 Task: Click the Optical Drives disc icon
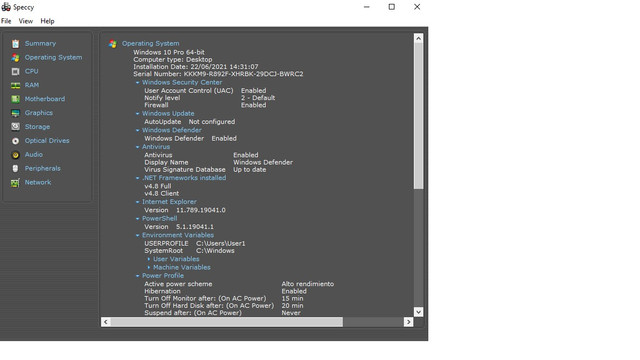[x=16, y=141]
